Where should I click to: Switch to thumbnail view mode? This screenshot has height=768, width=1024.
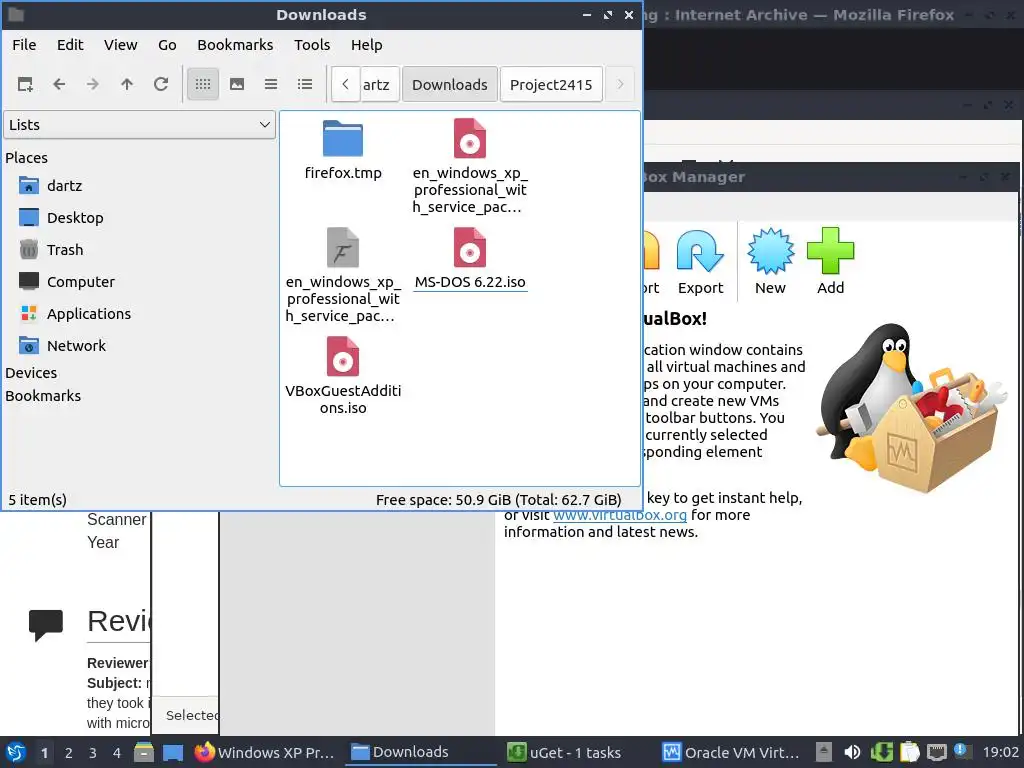click(237, 84)
